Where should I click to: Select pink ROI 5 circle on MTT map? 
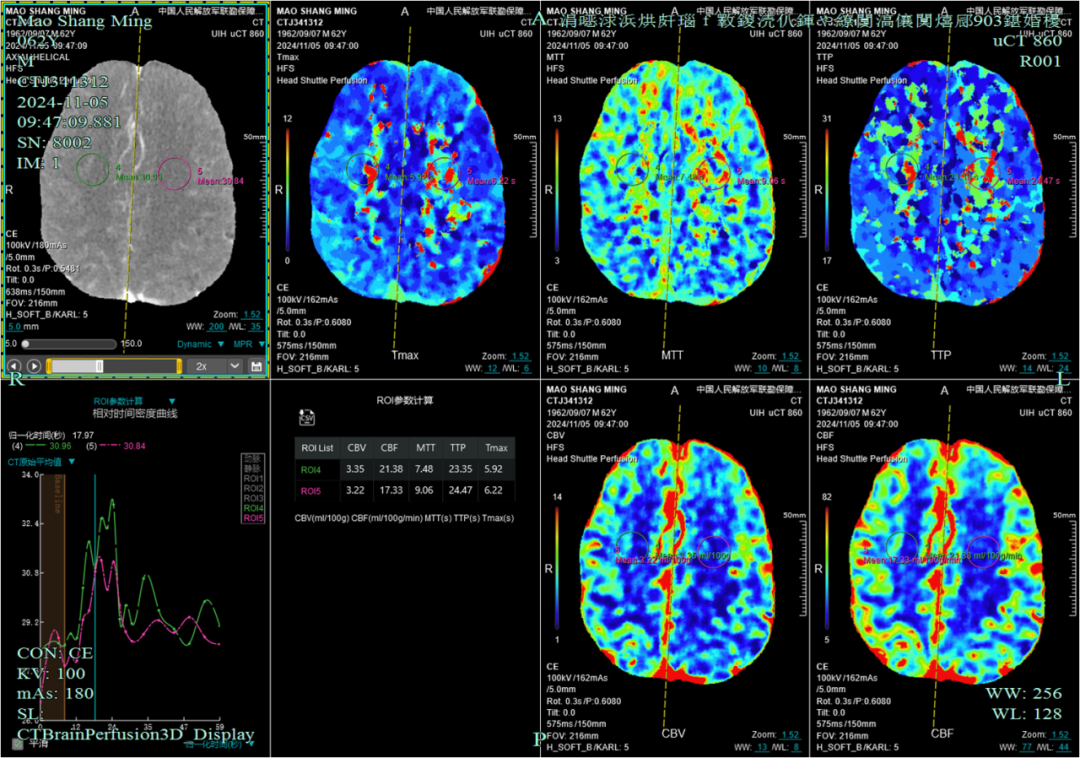pos(713,173)
